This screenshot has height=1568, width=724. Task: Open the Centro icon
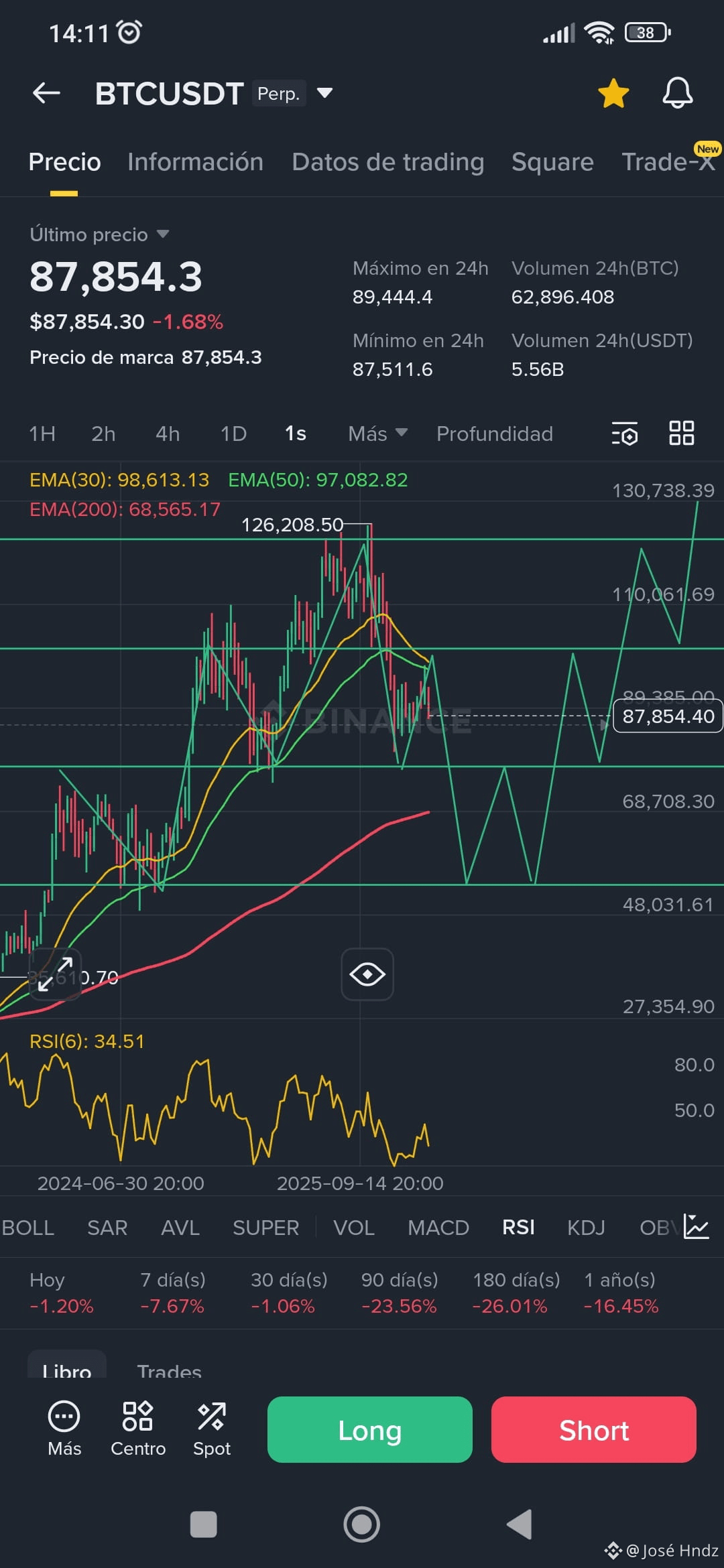click(x=138, y=1429)
